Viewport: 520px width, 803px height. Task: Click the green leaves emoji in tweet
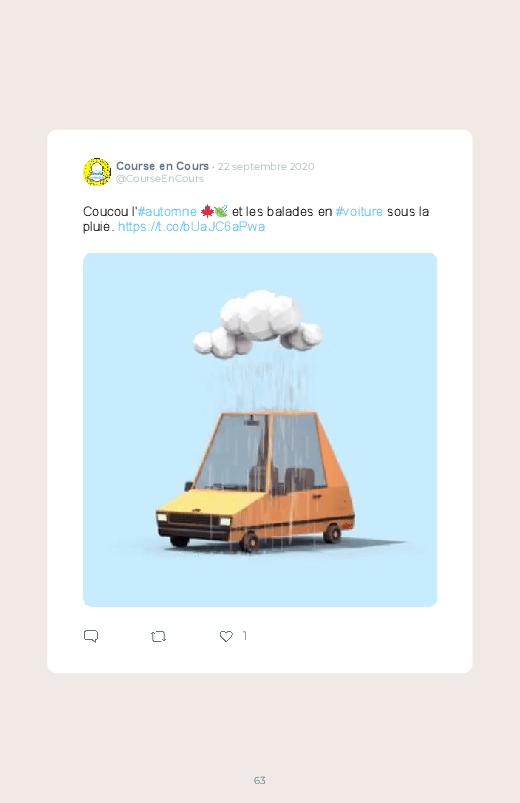[221, 211]
